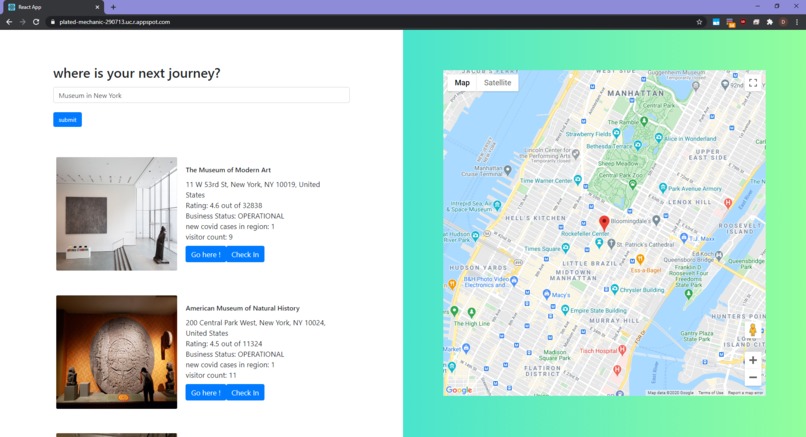Screen dimensions: 806x437
Task: Click Go here! for American Museum of Natural History
Action: click(x=206, y=393)
